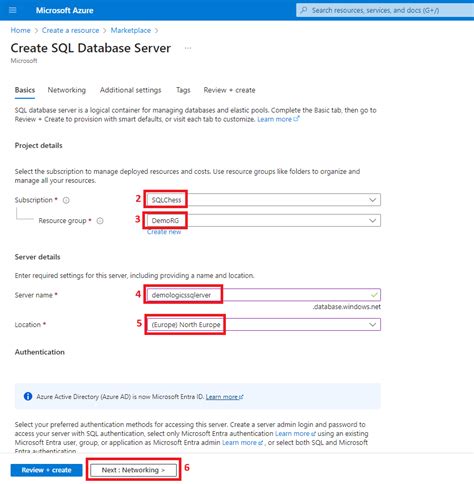Open the Additional settings tab

[x=131, y=90]
